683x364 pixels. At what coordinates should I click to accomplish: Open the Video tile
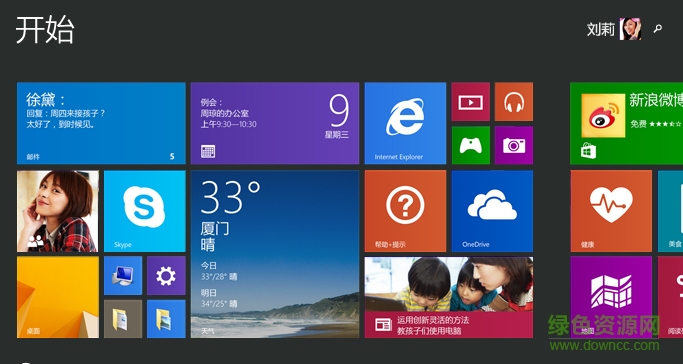470,101
